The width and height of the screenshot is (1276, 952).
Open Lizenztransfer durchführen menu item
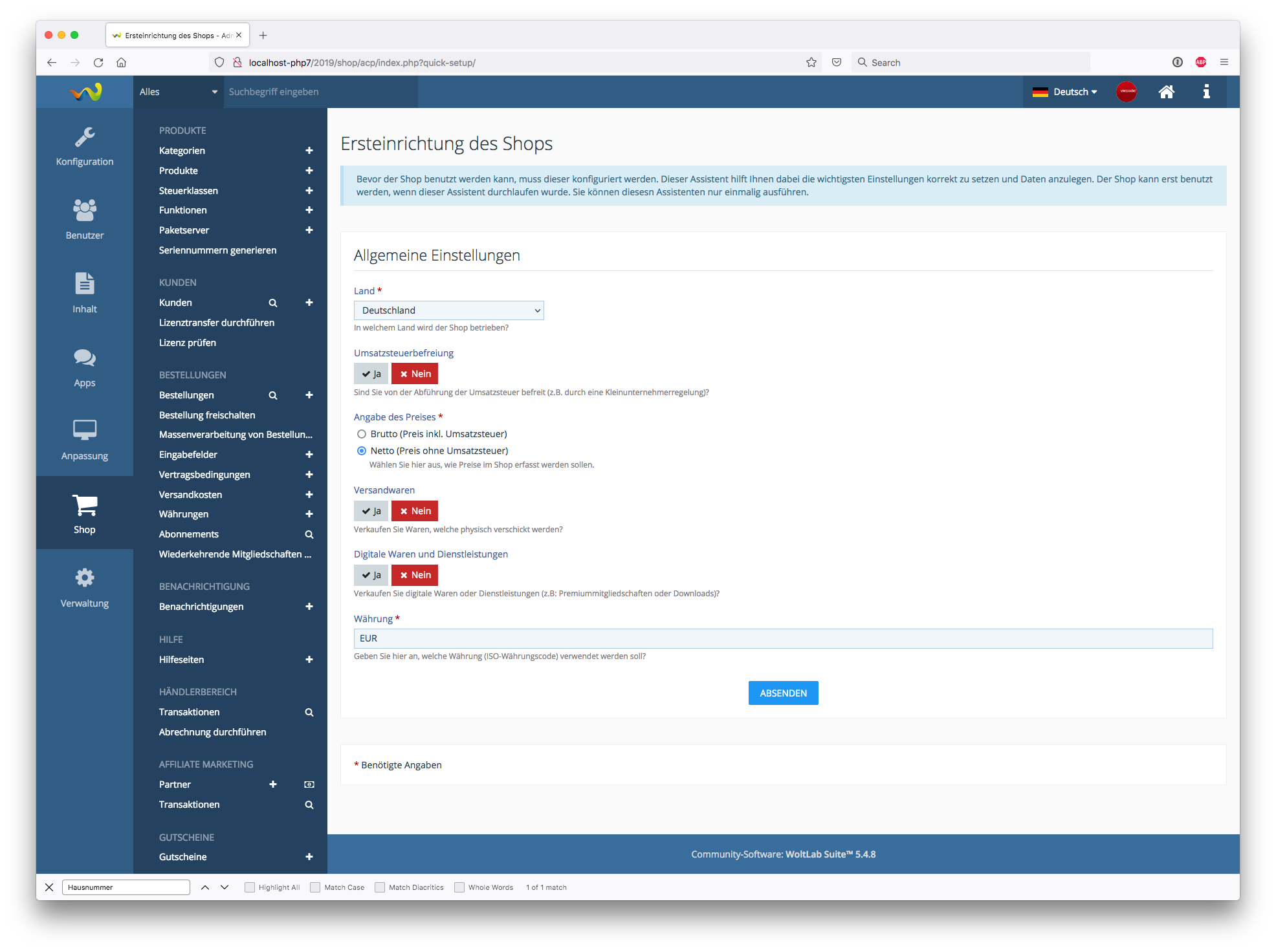click(x=217, y=323)
